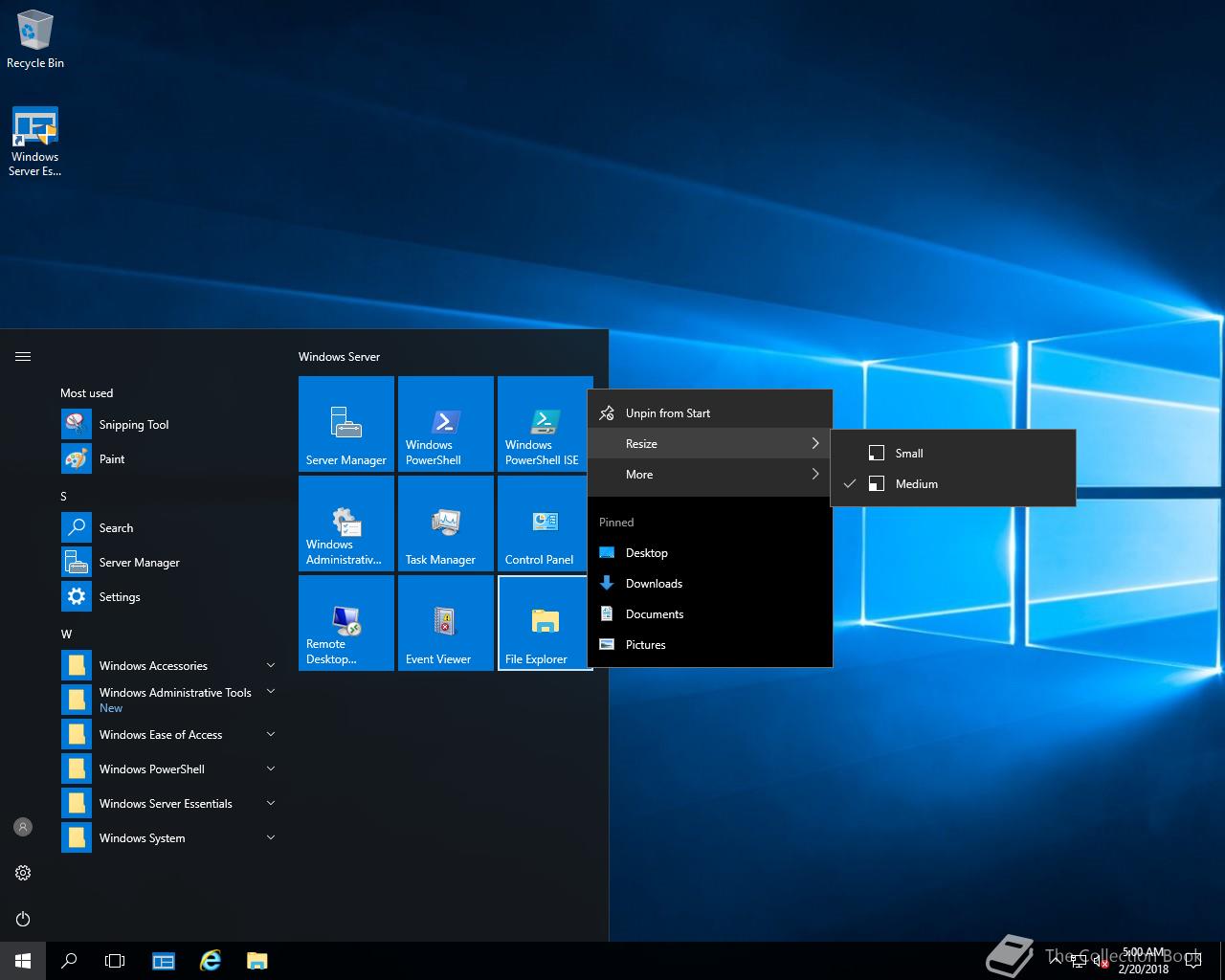Screen dimensions: 1225x980
Task: Open File Explorer from the taskbar
Action: (x=256, y=961)
